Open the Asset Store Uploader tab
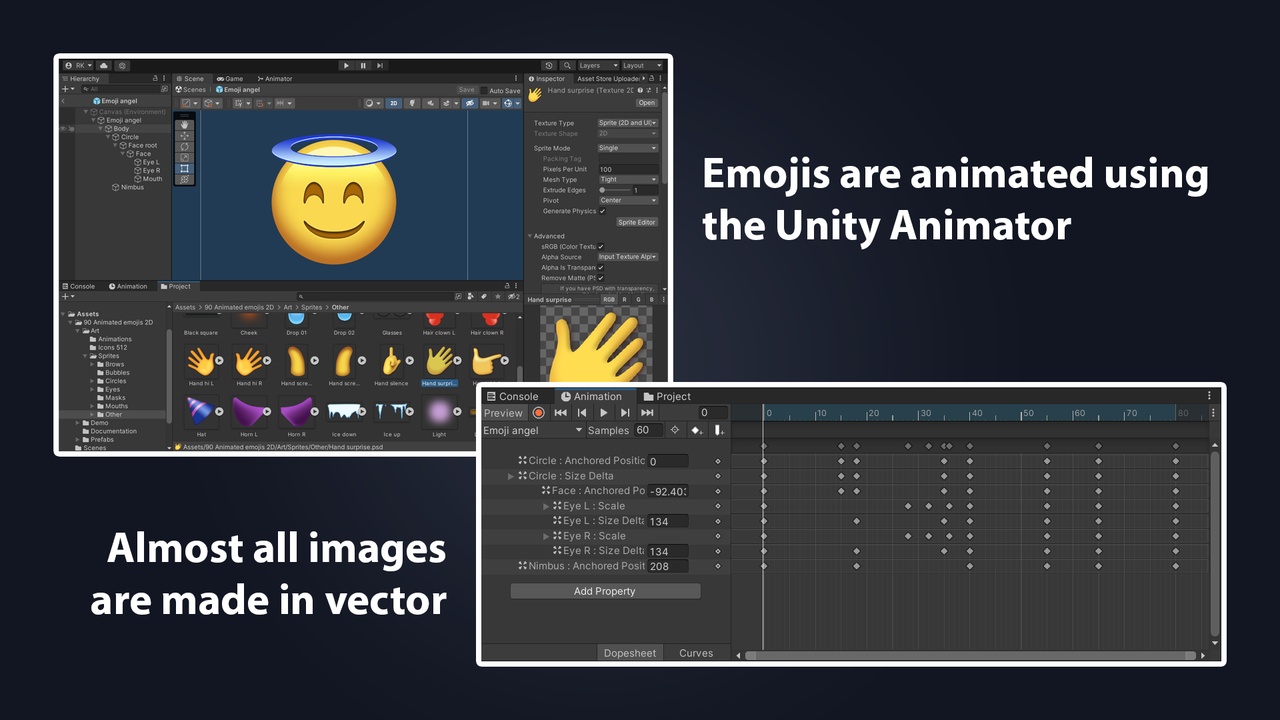The width and height of the screenshot is (1280, 720). [x=608, y=78]
